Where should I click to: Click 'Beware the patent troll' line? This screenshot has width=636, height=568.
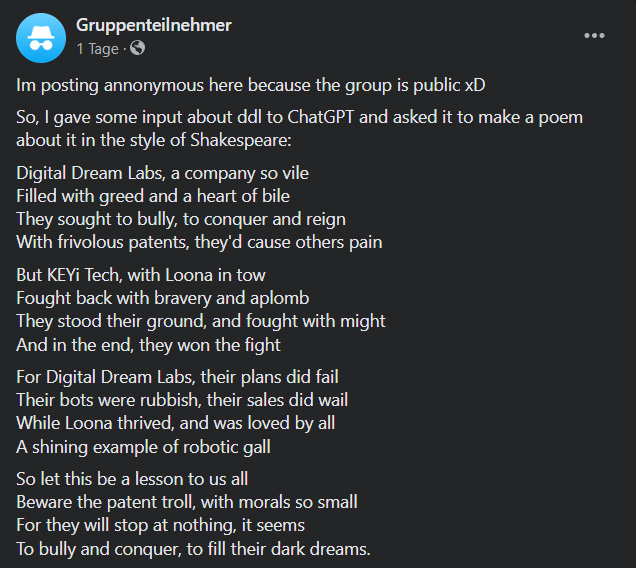tap(187, 502)
